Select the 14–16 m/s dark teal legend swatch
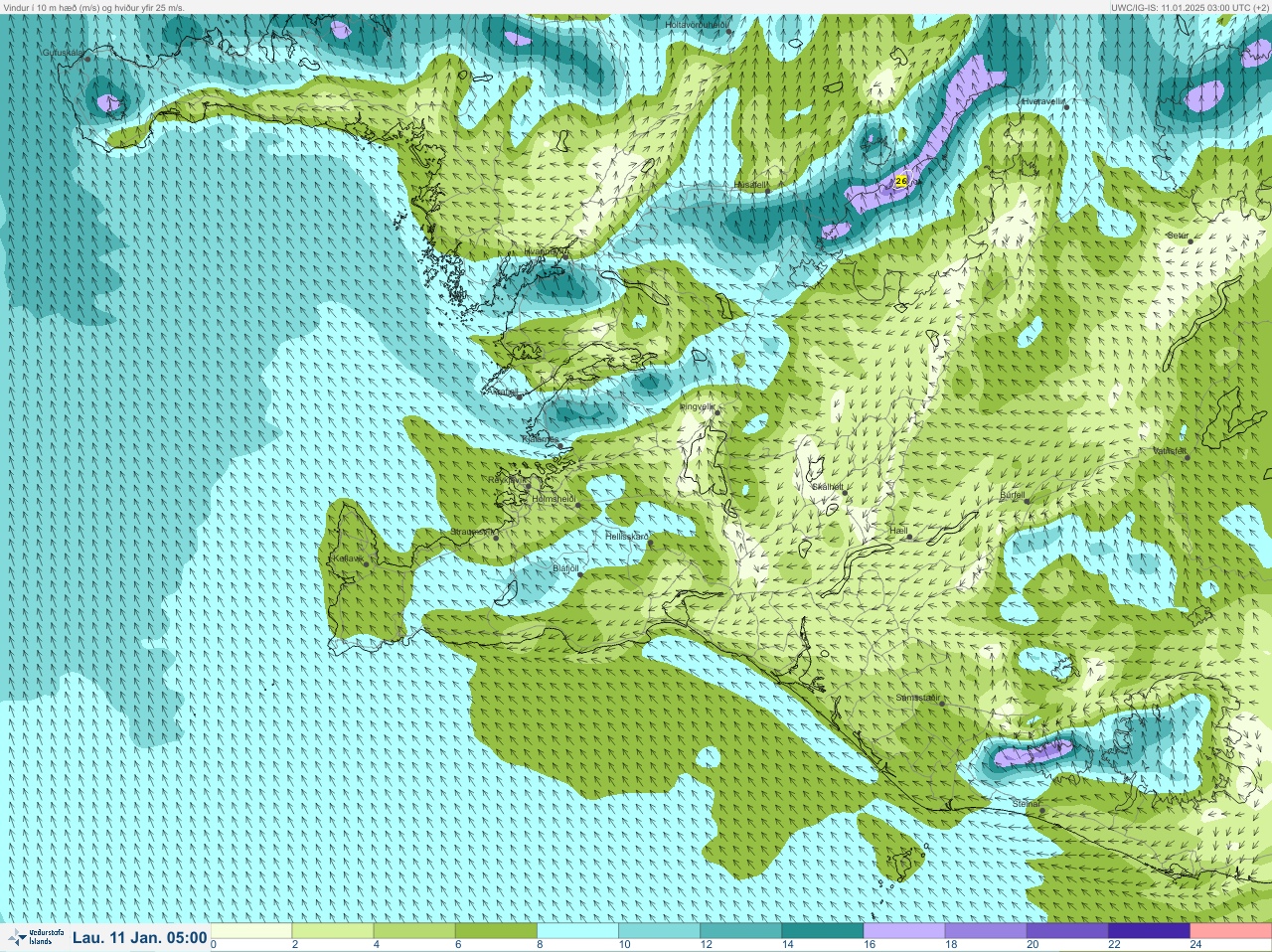This screenshot has width=1272, height=952. click(x=822, y=931)
